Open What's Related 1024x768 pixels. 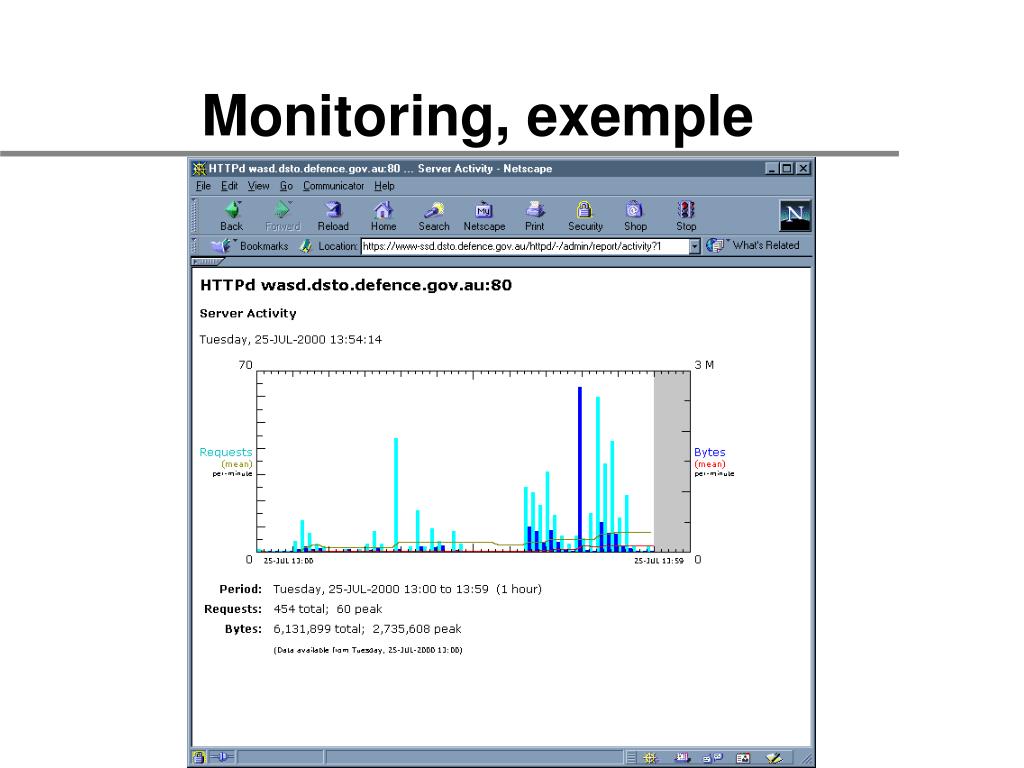click(753, 246)
